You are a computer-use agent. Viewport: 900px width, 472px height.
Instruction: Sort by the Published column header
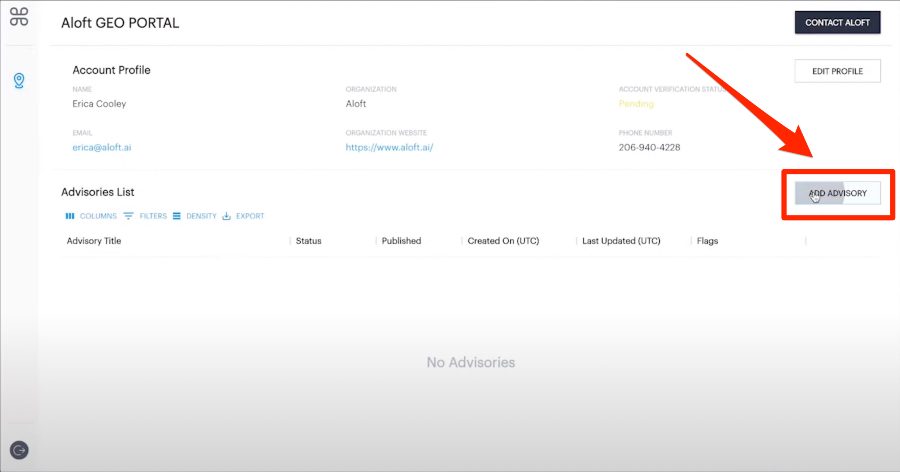[x=401, y=241]
